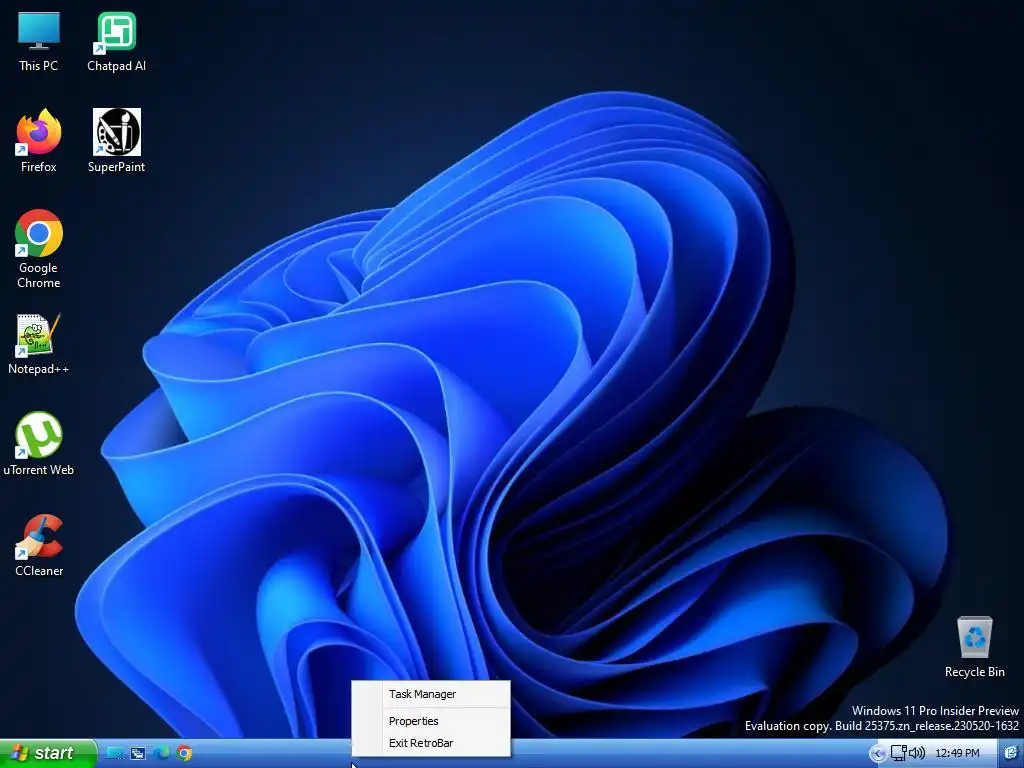Select the Google Chrome desktop shortcut
1024x768 pixels.
[x=39, y=249]
